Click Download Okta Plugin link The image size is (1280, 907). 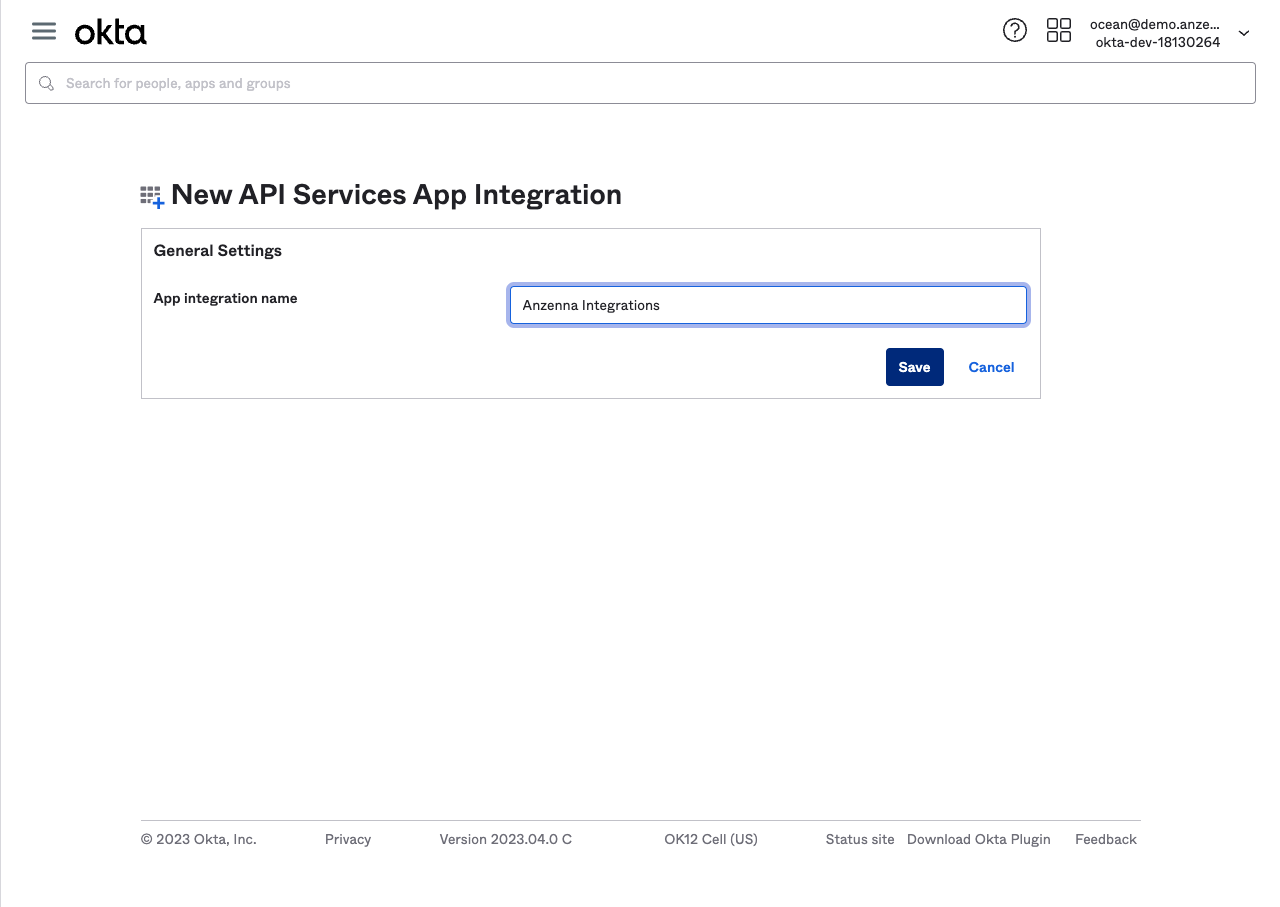pos(978,839)
